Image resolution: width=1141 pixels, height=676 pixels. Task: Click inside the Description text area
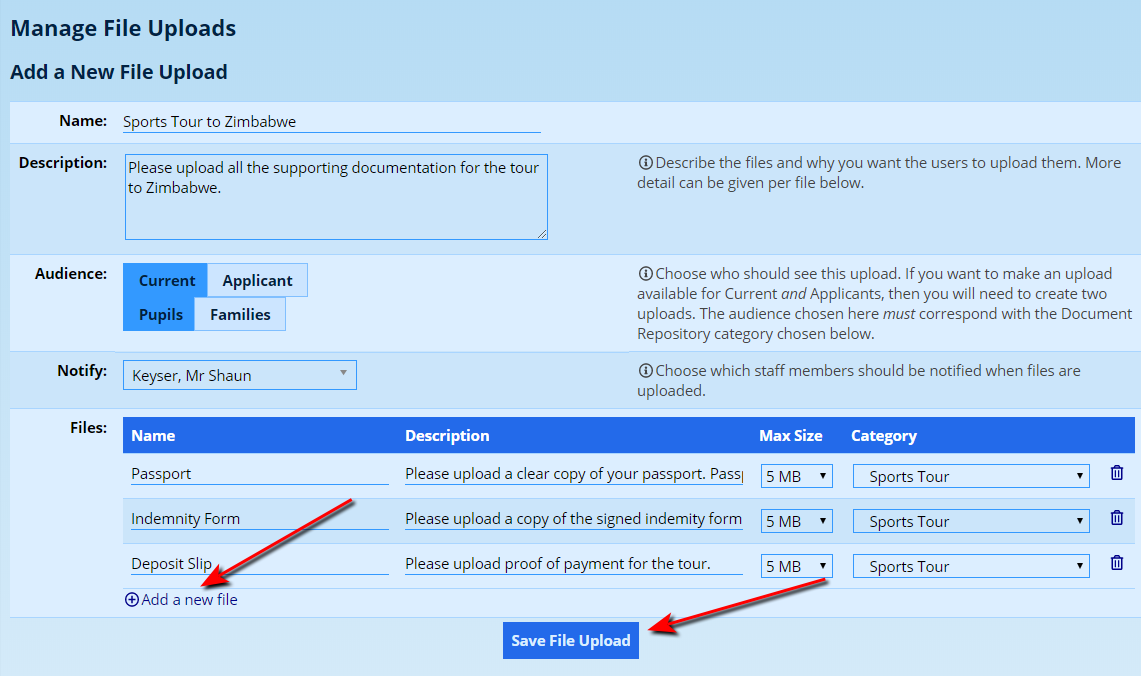pyautogui.click(x=336, y=197)
